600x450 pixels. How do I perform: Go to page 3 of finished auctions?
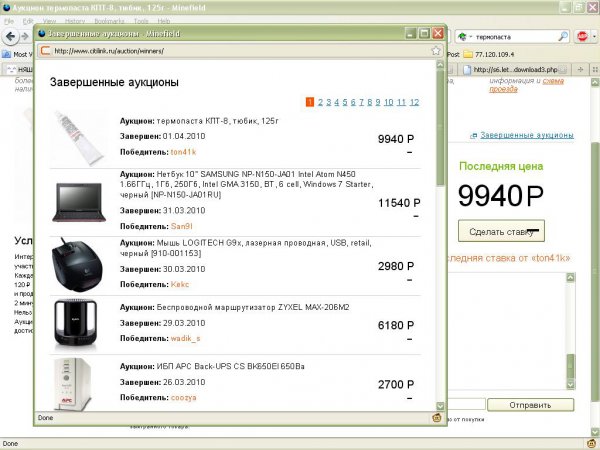pos(328,102)
